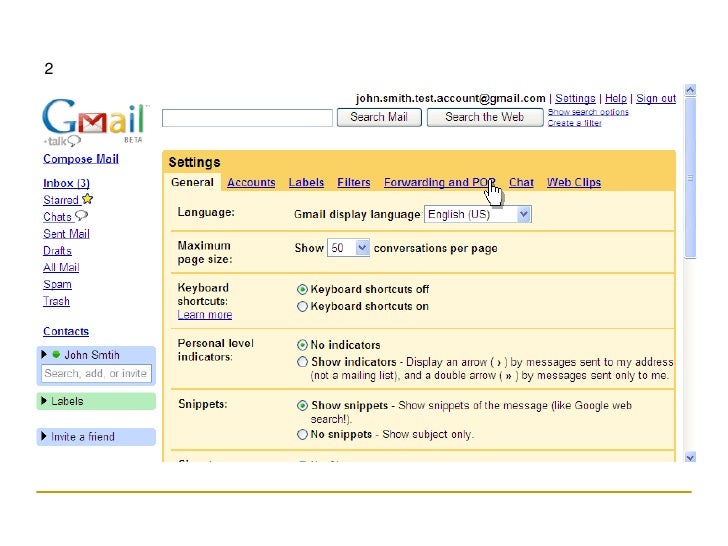Click the Sign out link
This screenshot has height=546, width=728.
pos(656,98)
